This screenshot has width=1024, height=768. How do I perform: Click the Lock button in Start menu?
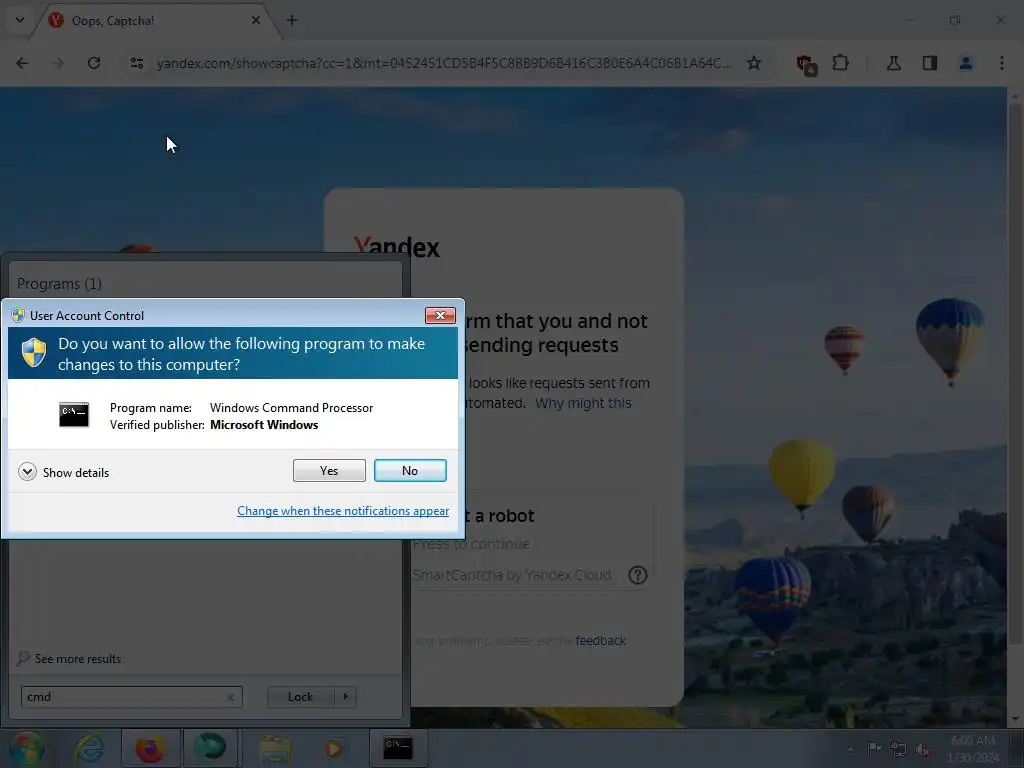300,697
